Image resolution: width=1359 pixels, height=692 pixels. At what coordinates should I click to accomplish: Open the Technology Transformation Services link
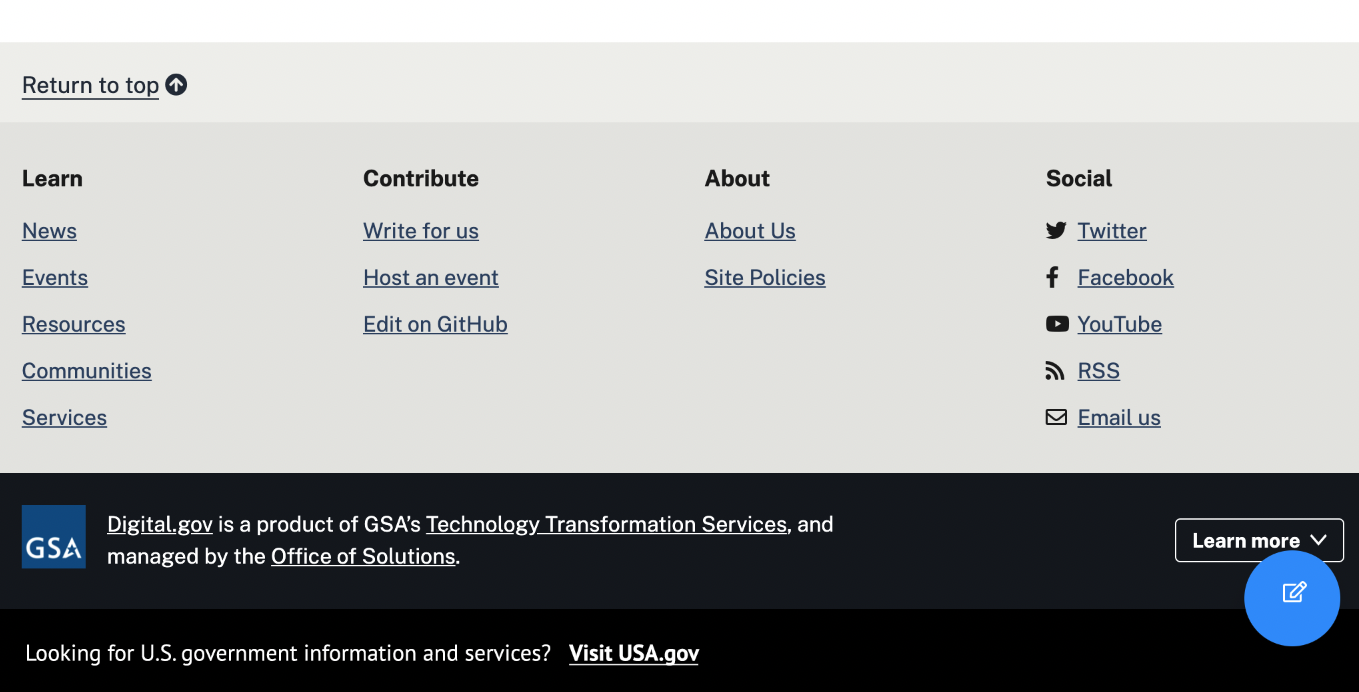coord(606,524)
